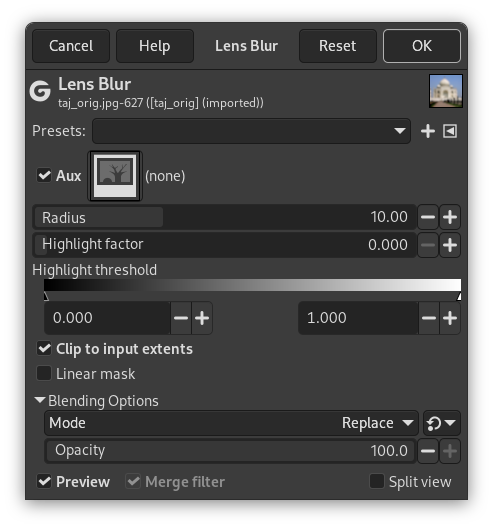This screenshot has height=528, width=493.
Task: Click the Highlight threshold gradient bar
Action: (x=252, y=285)
